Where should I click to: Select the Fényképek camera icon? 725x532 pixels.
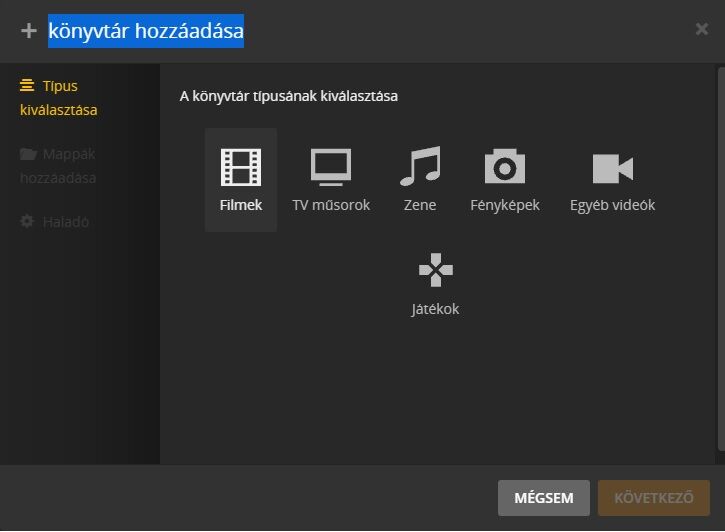[x=505, y=166]
